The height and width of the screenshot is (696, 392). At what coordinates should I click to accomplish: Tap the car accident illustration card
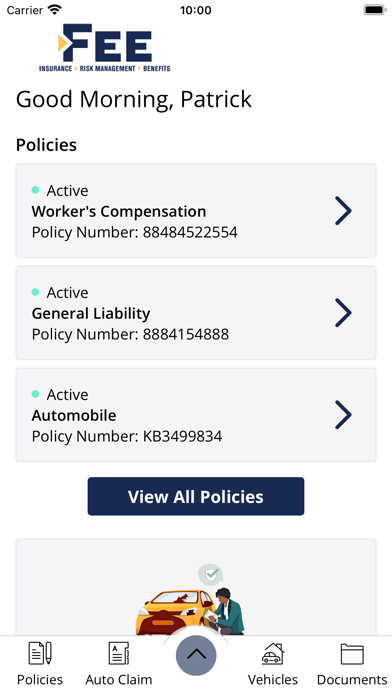(x=196, y=587)
